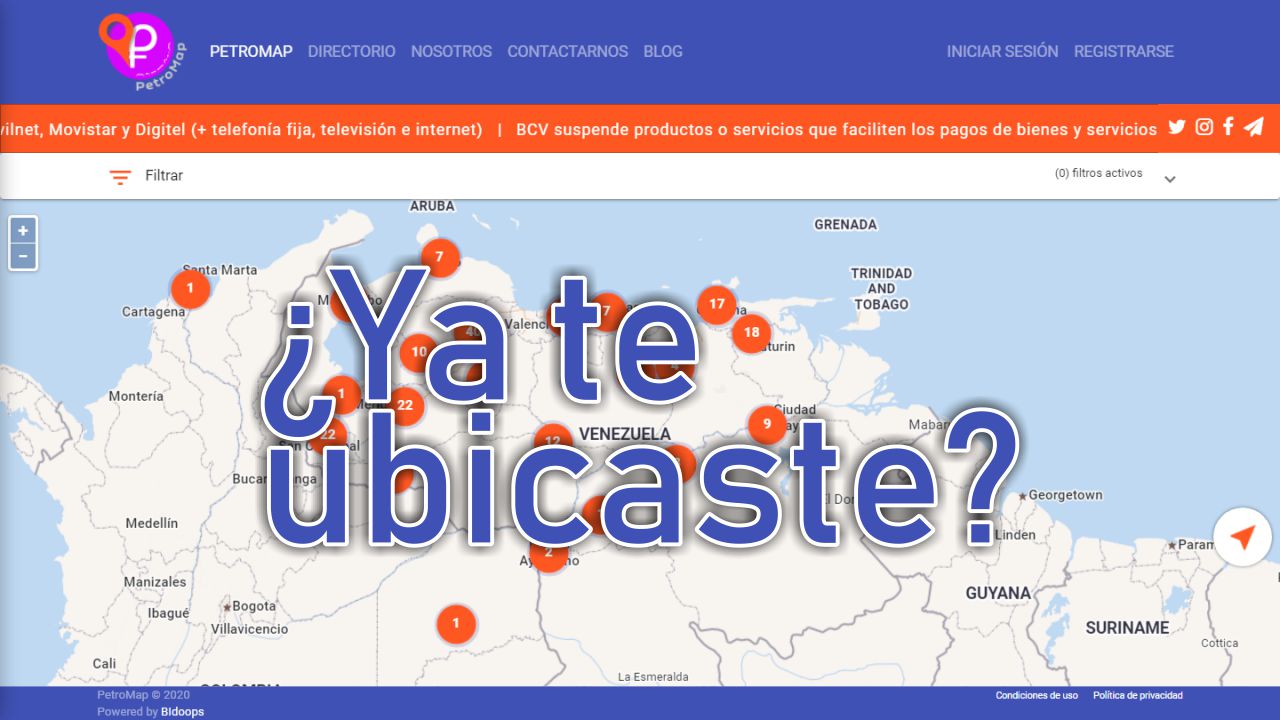Click the BCV suspende productos news headline
Screen dimensions: 1280x720
(x=836, y=129)
